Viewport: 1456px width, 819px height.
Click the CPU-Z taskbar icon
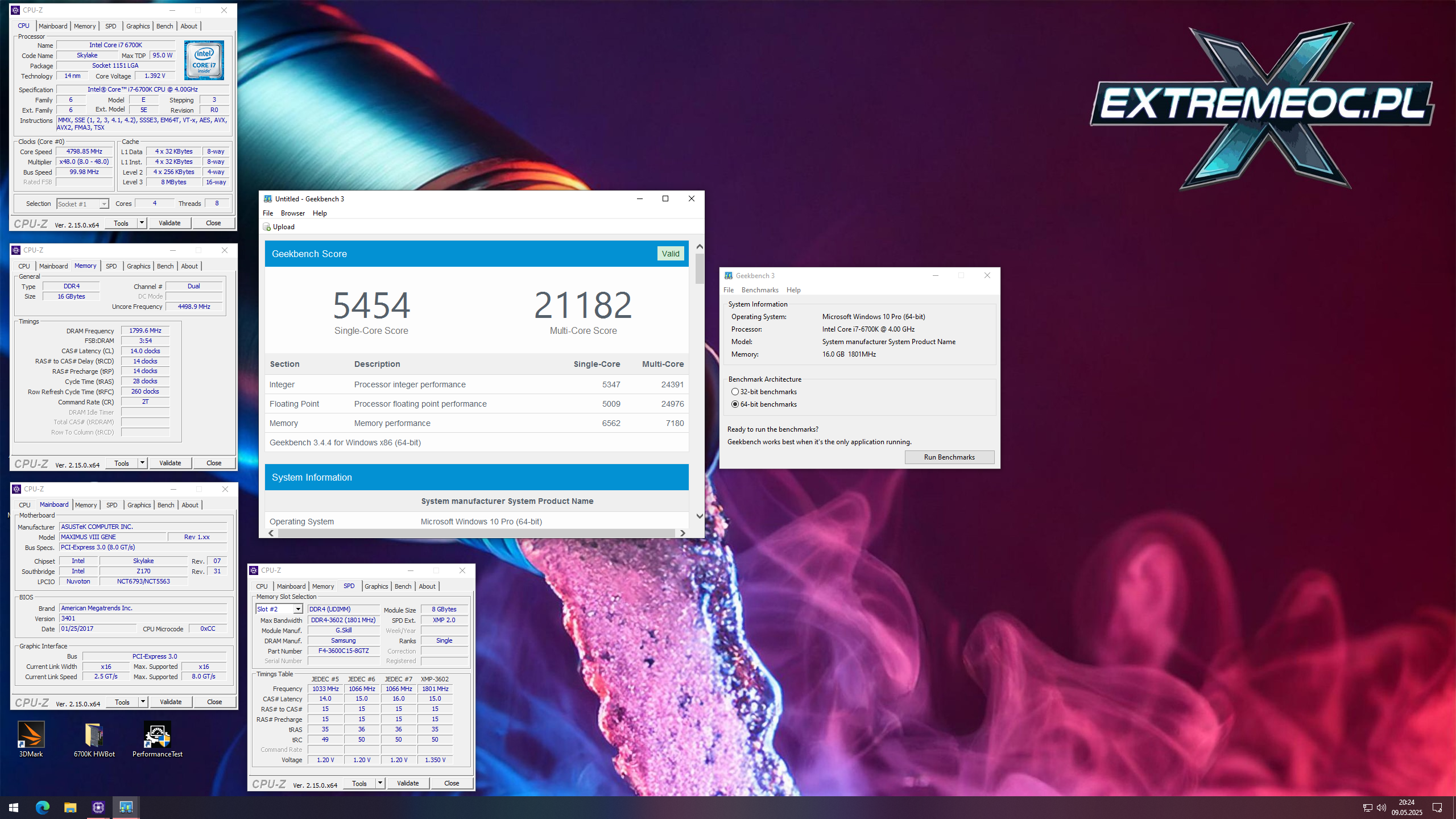(98, 807)
